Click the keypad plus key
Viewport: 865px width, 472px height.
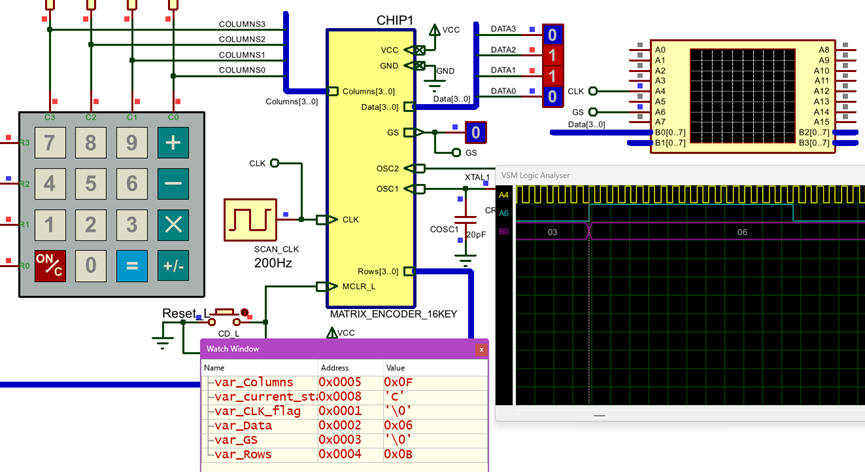(x=173, y=143)
